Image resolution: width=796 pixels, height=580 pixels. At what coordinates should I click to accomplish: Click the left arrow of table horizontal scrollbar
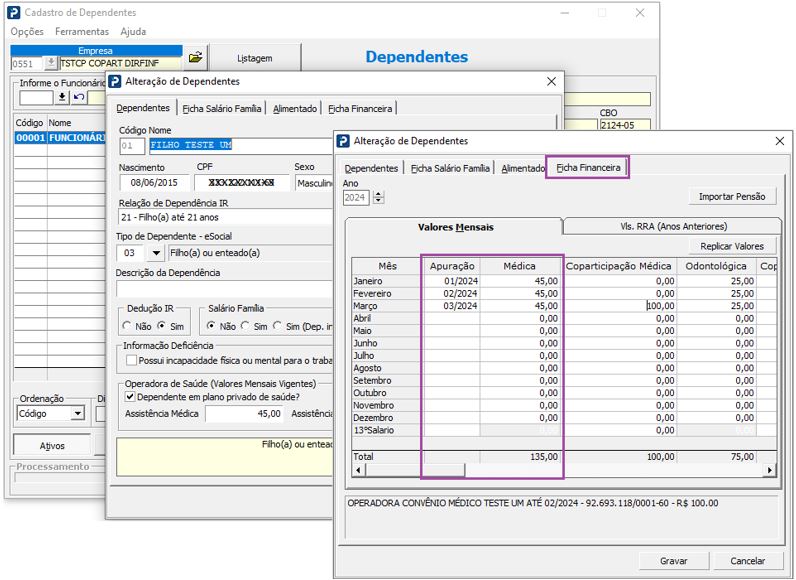pos(358,470)
